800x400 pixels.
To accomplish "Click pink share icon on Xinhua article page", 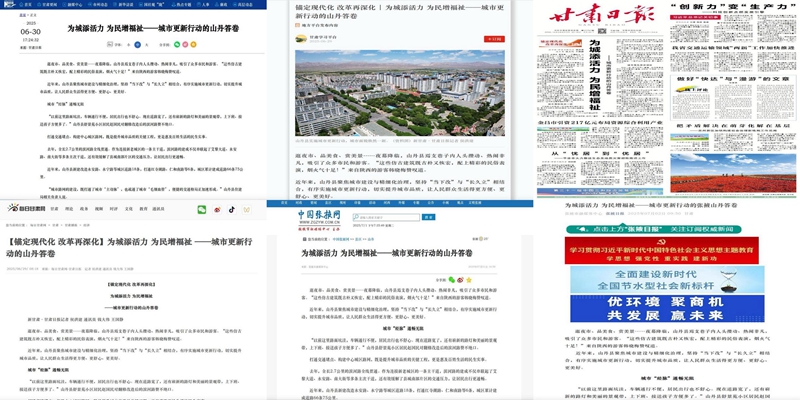I will (185, 44).
